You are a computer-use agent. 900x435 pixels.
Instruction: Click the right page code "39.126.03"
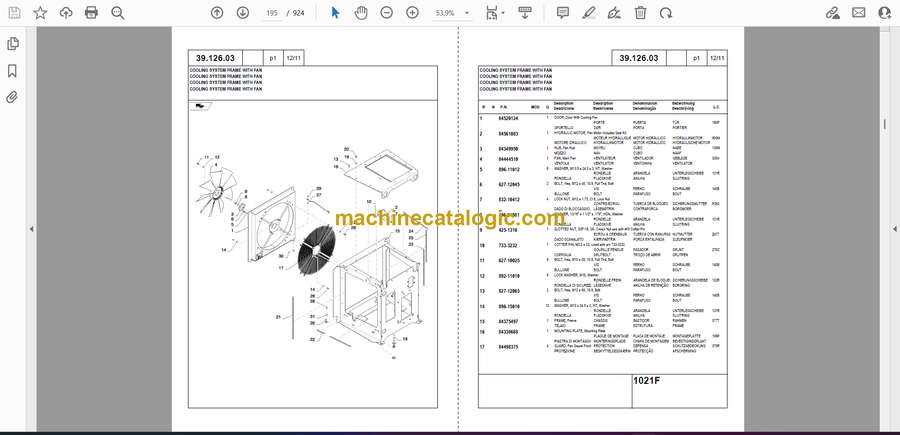(639, 58)
